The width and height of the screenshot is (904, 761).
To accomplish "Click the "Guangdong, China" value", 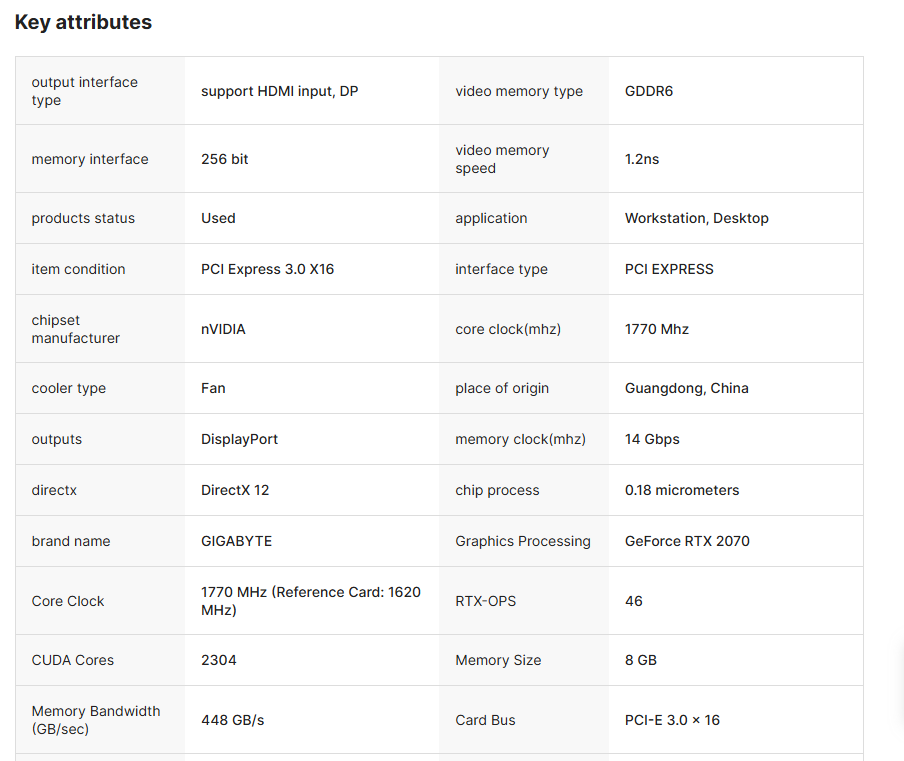I will (x=687, y=389).
